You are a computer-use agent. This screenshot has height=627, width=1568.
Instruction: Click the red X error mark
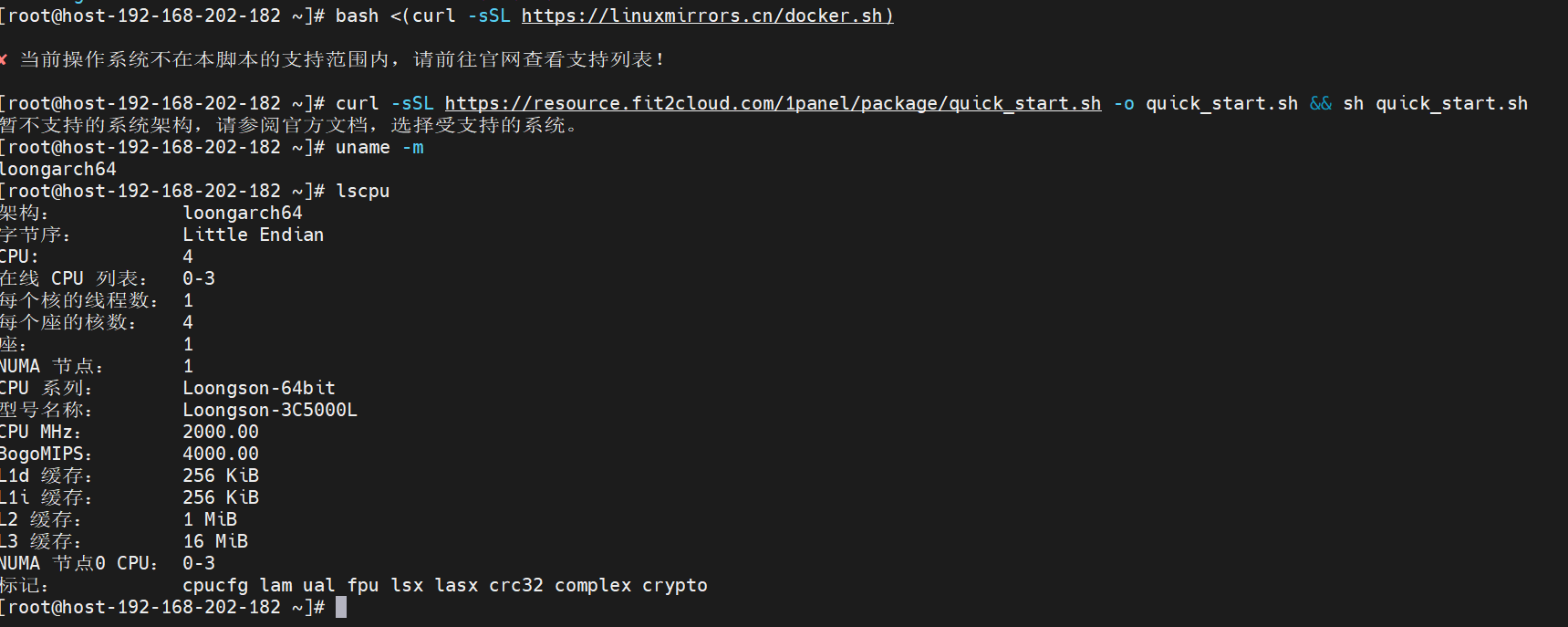tap(4, 59)
